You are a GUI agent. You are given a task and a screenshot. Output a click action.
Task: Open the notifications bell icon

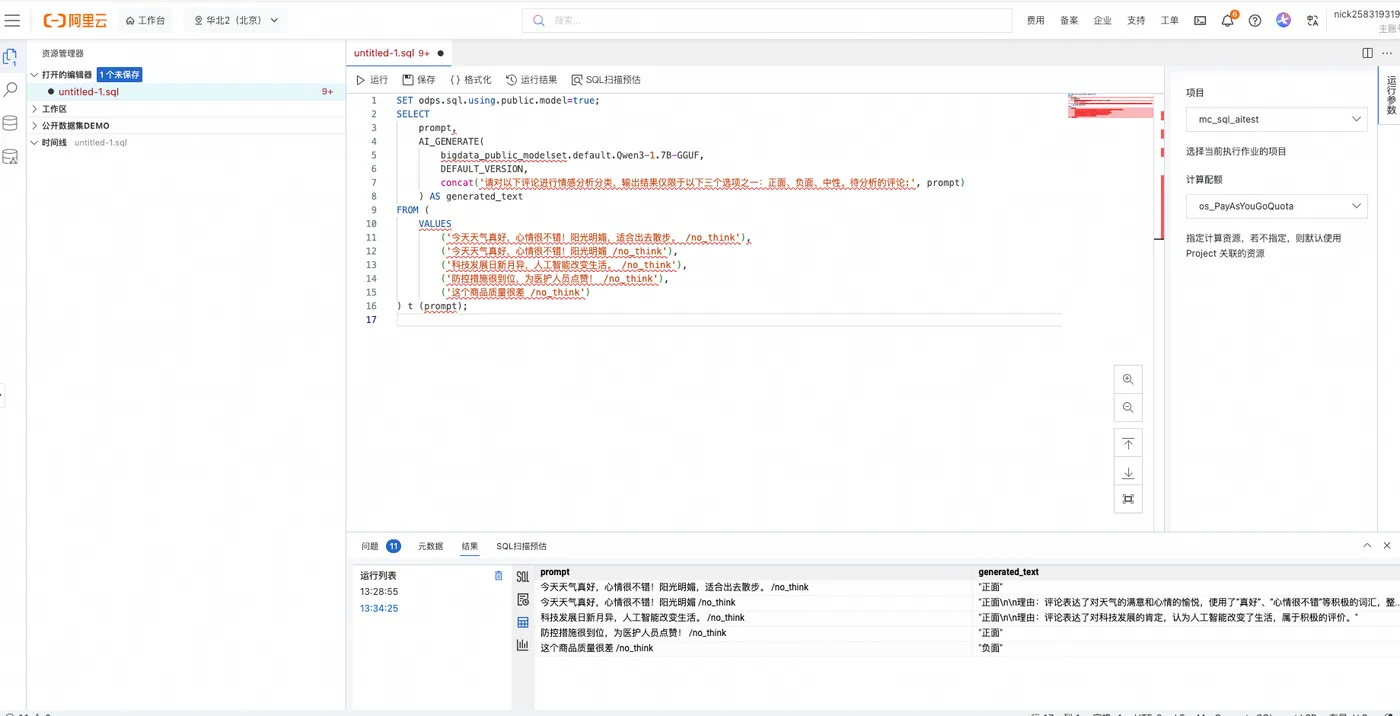pos(1228,20)
